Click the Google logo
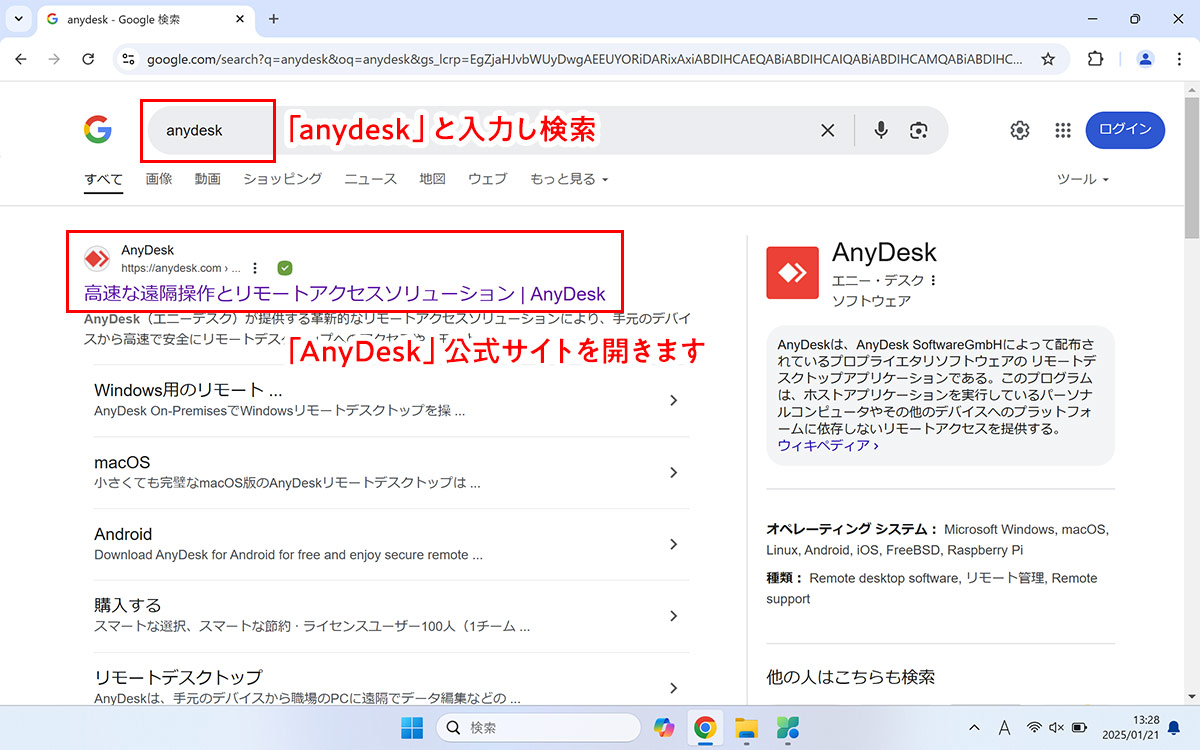The width and height of the screenshot is (1200, 750). tap(98, 129)
